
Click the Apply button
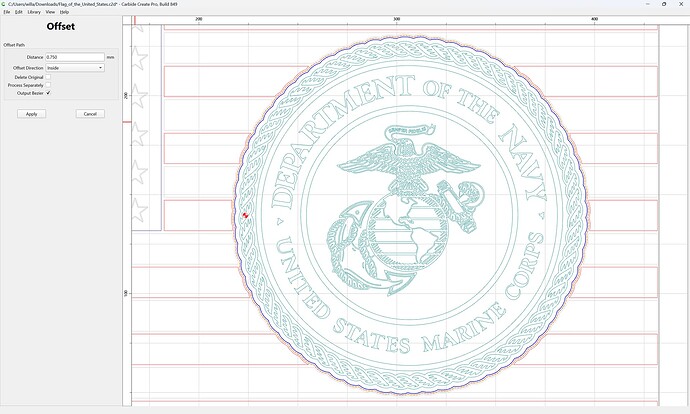click(x=32, y=114)
